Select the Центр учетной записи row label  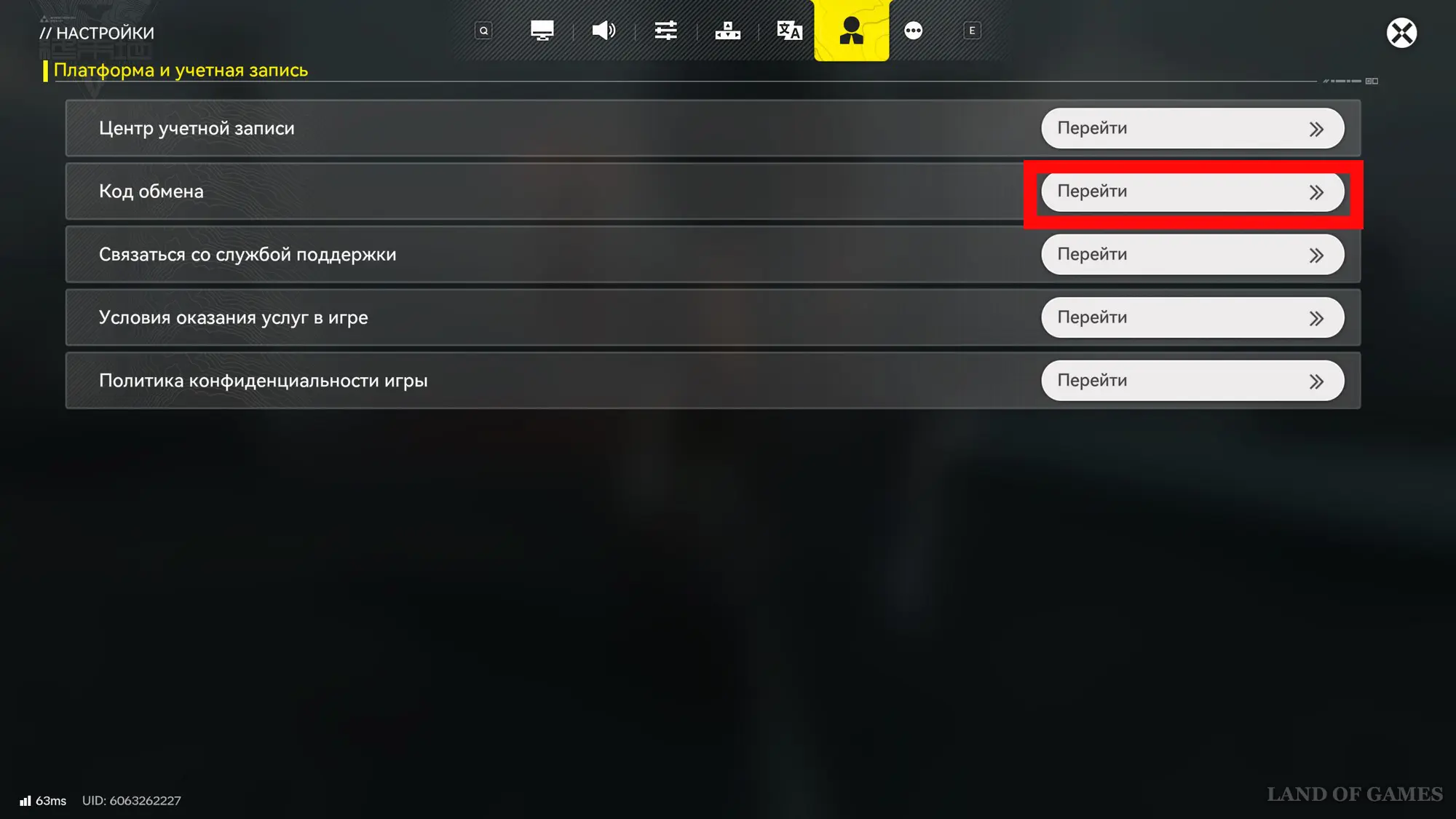pyautogui.click(x=197, y=128)
